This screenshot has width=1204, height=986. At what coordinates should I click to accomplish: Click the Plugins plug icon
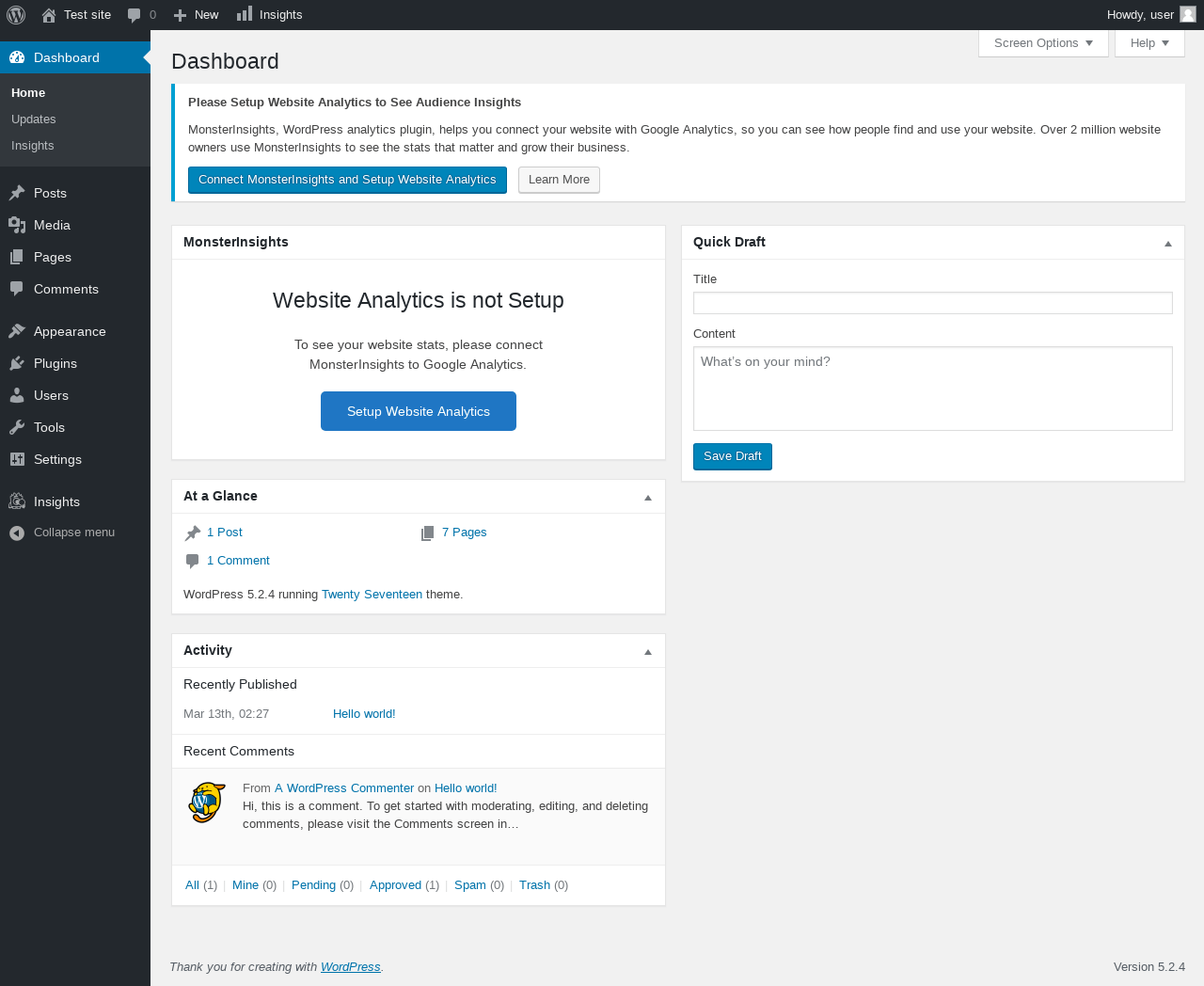[17, 363]
